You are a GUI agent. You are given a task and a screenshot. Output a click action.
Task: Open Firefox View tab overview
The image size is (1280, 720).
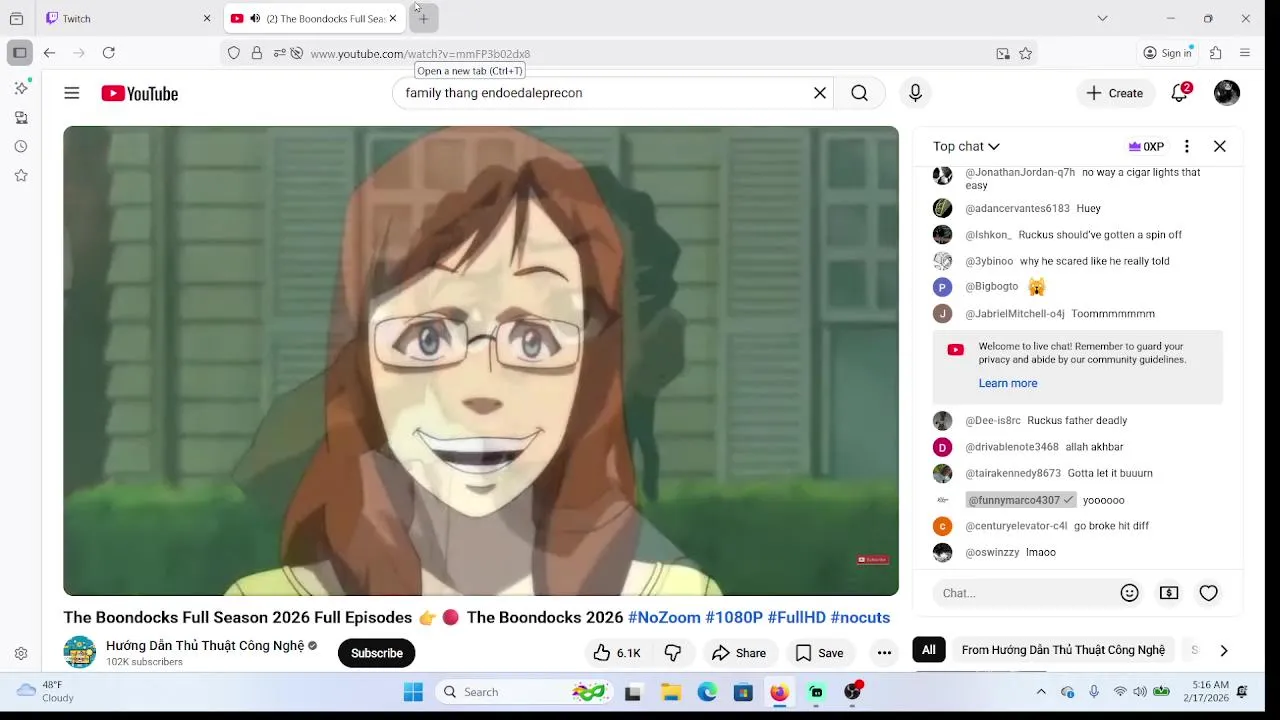(16, 18)
